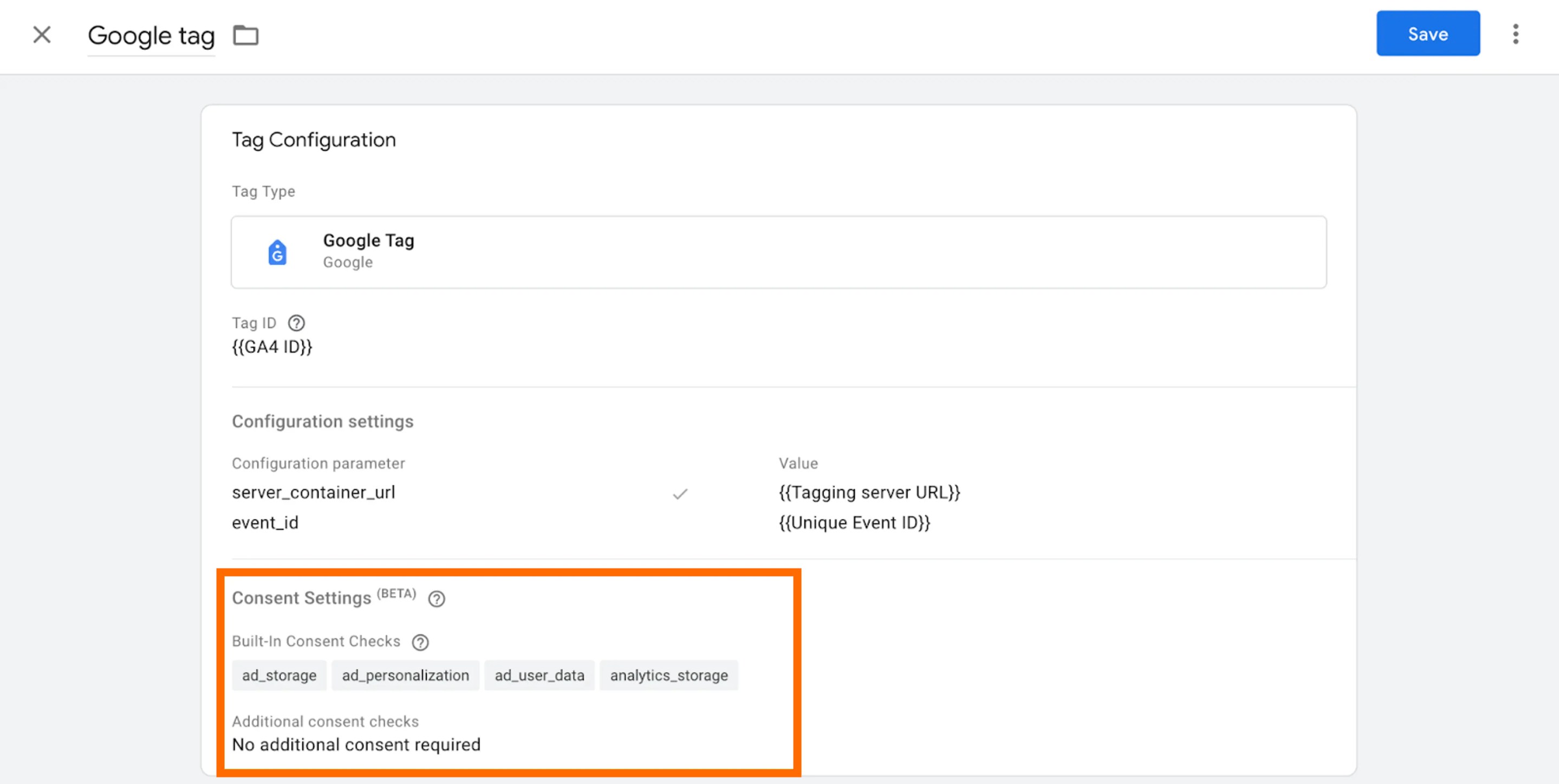Select the {{Unique Event ID}} value
This screenshot has height=784, width=1559.
(855, 522)
